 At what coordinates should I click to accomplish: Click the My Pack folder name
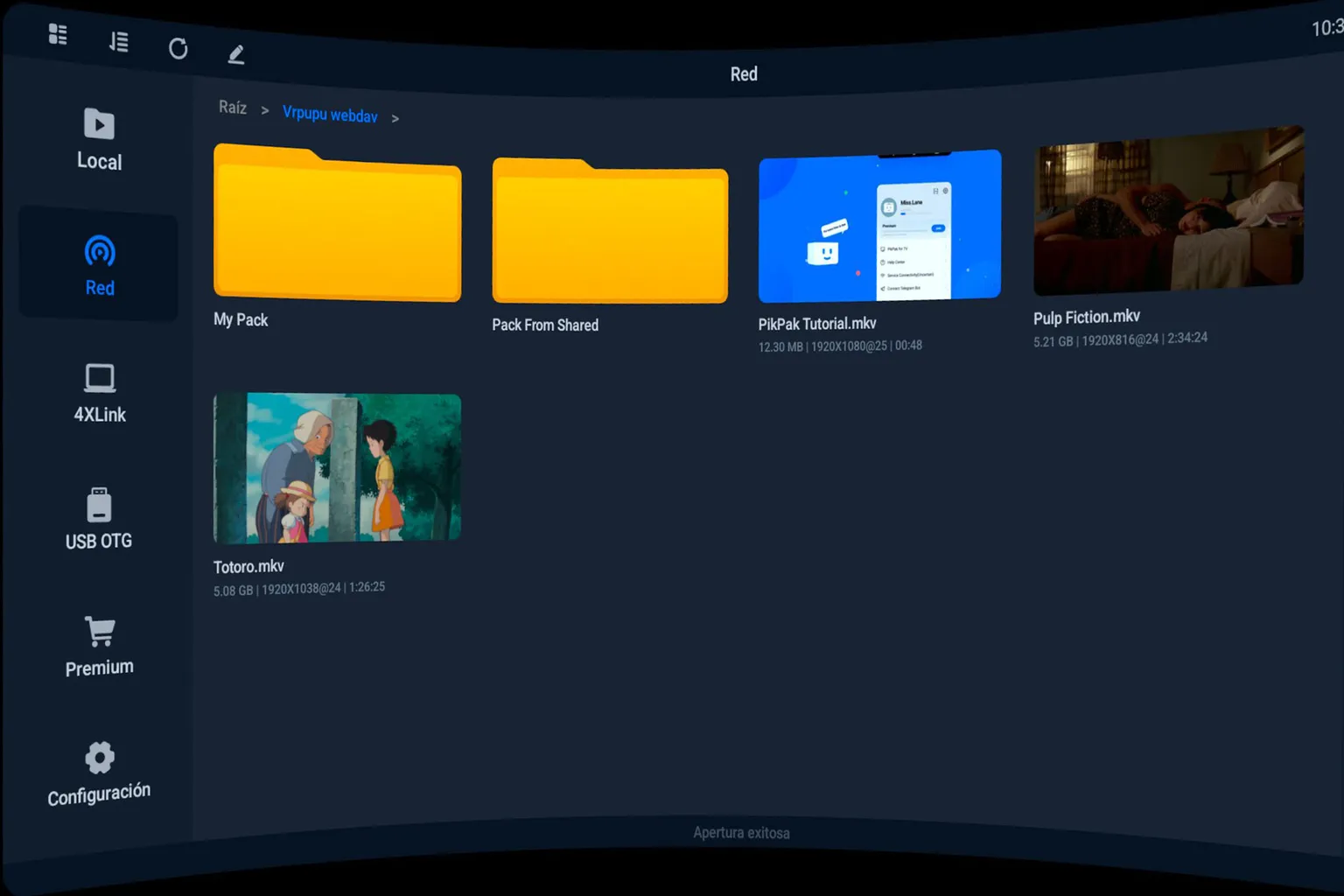point(241,319)
